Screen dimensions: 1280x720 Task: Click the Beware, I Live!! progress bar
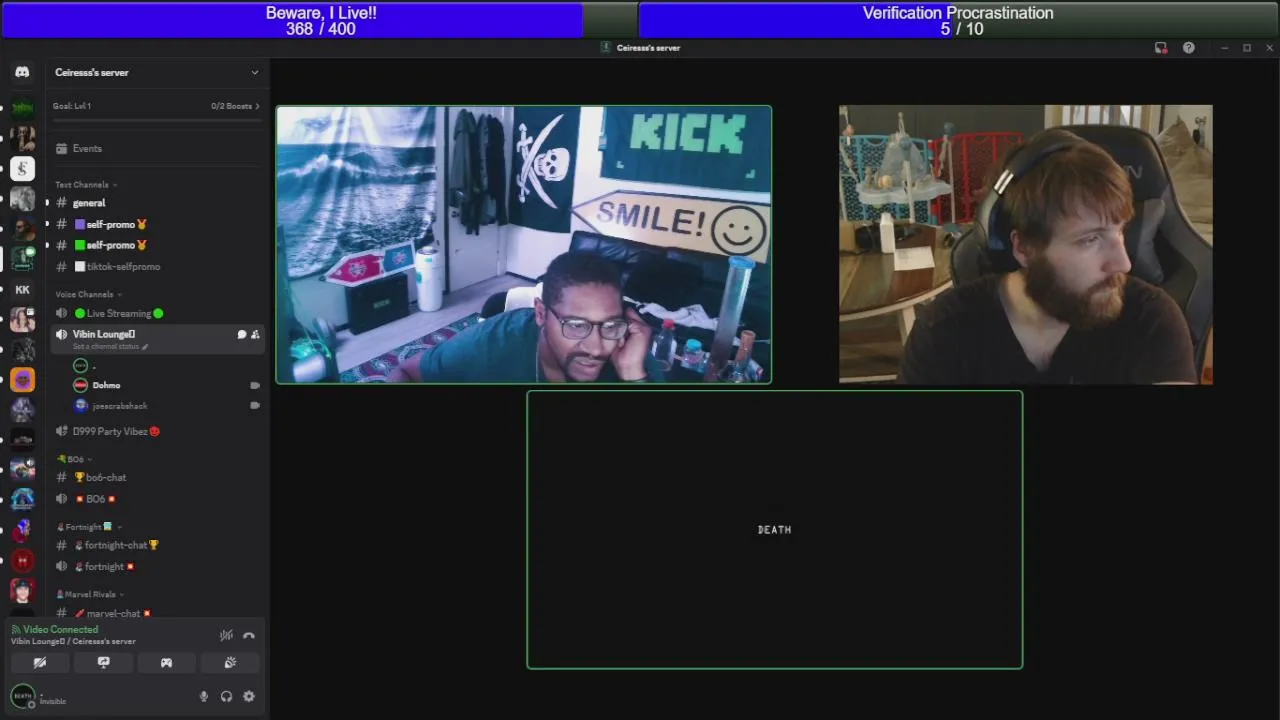[320, 20]
